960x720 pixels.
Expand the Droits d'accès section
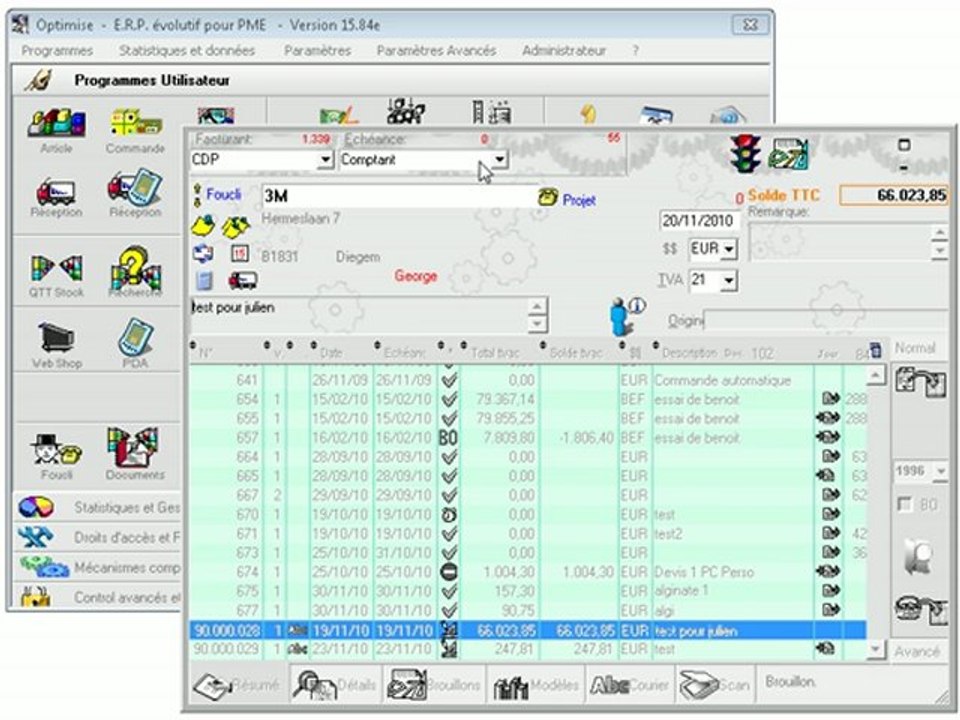98,537
